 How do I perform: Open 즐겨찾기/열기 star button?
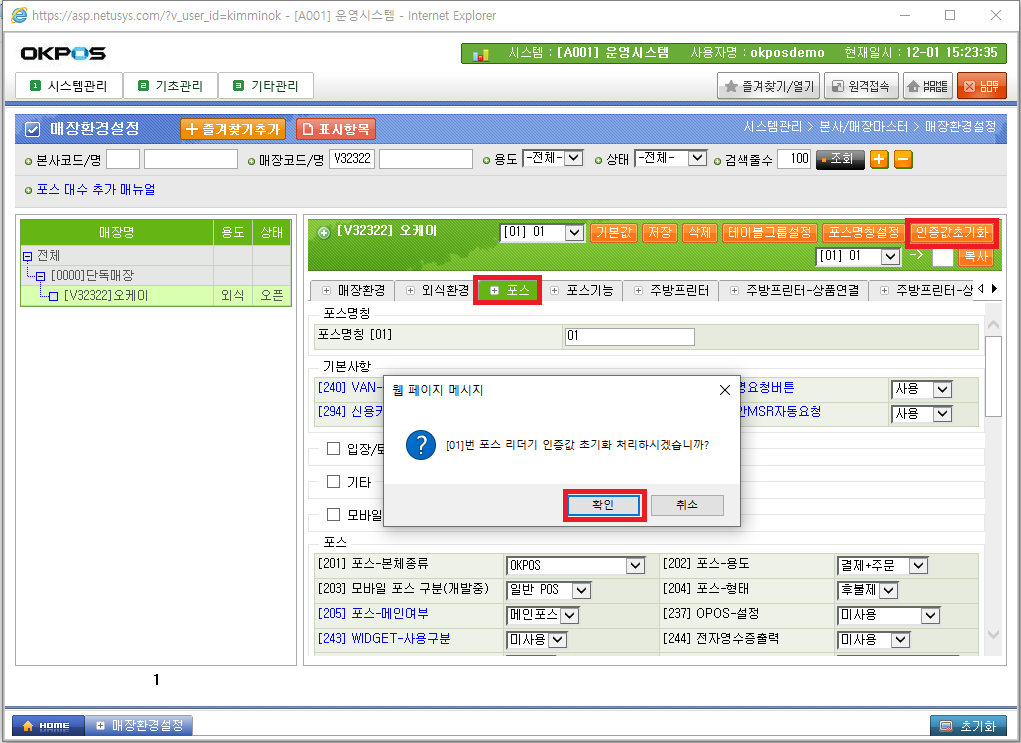(x=768, y=86)
